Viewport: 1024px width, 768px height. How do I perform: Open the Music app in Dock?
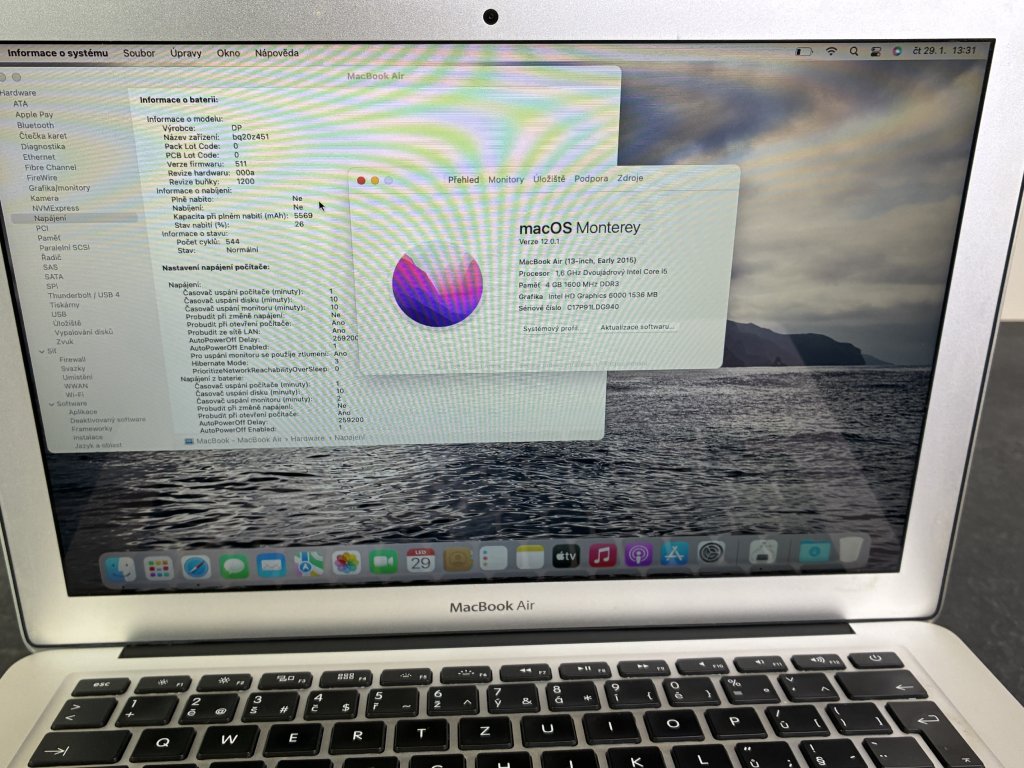coord(602,556)
